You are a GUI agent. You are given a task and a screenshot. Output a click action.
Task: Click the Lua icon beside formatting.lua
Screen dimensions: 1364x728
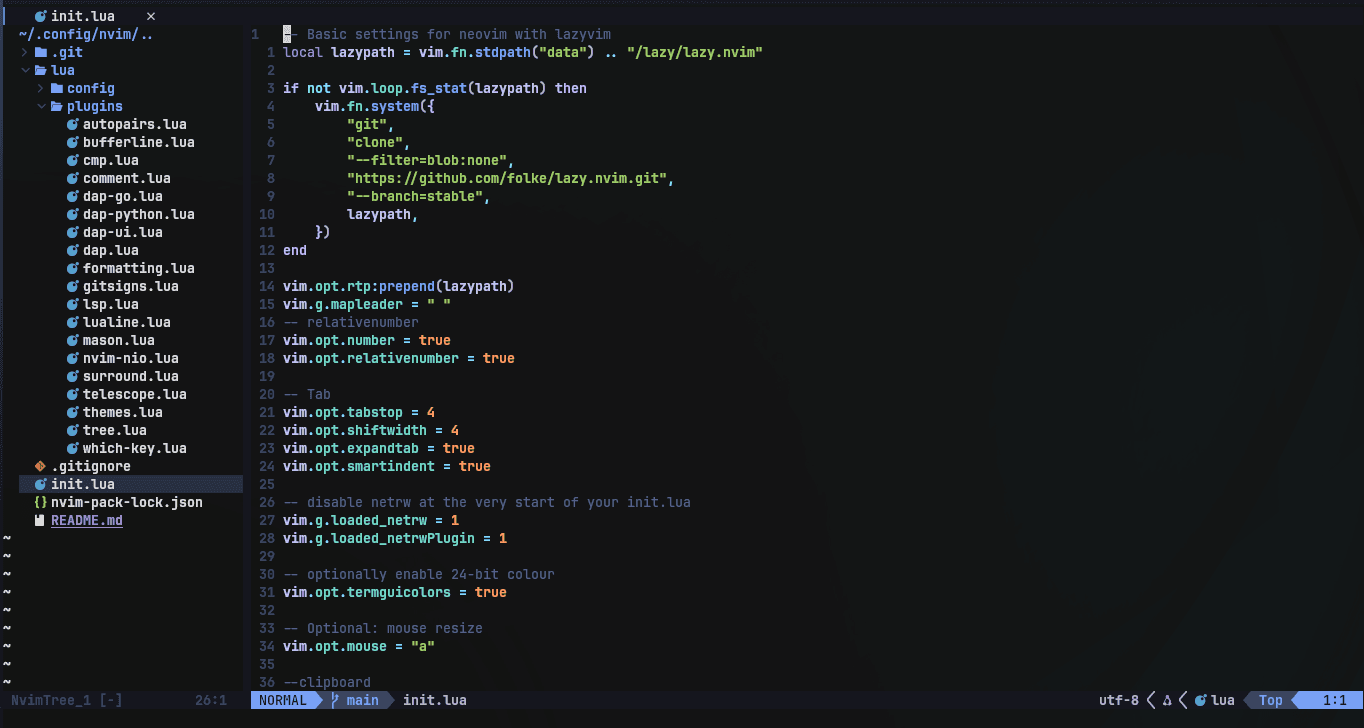73,268
